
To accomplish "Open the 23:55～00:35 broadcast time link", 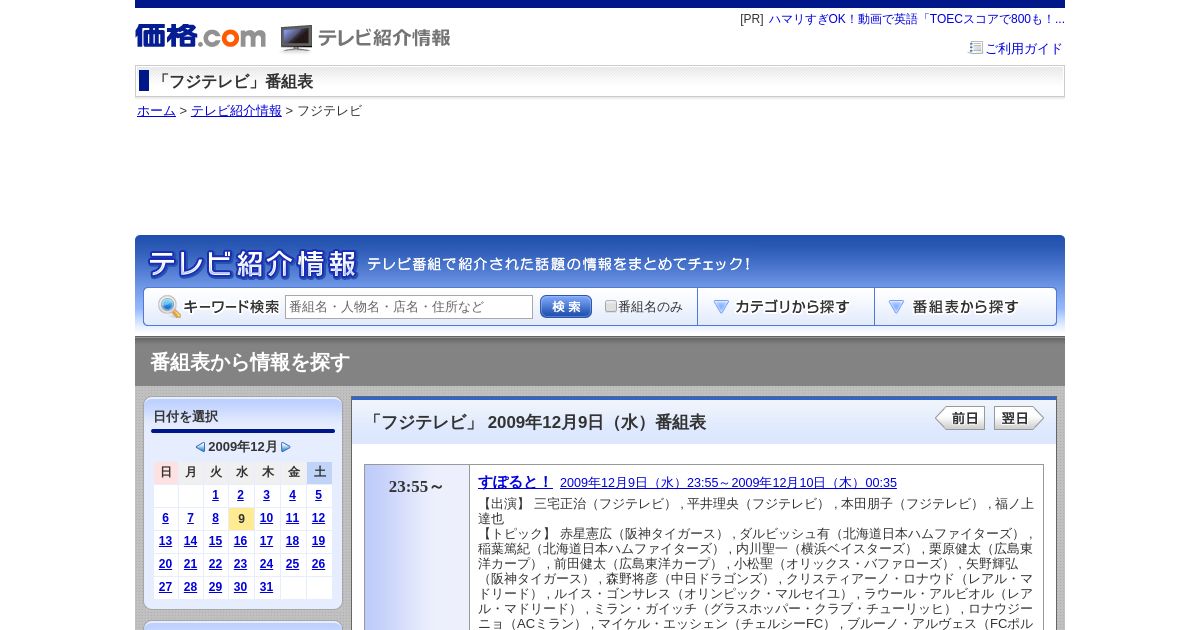I will 728,483.
